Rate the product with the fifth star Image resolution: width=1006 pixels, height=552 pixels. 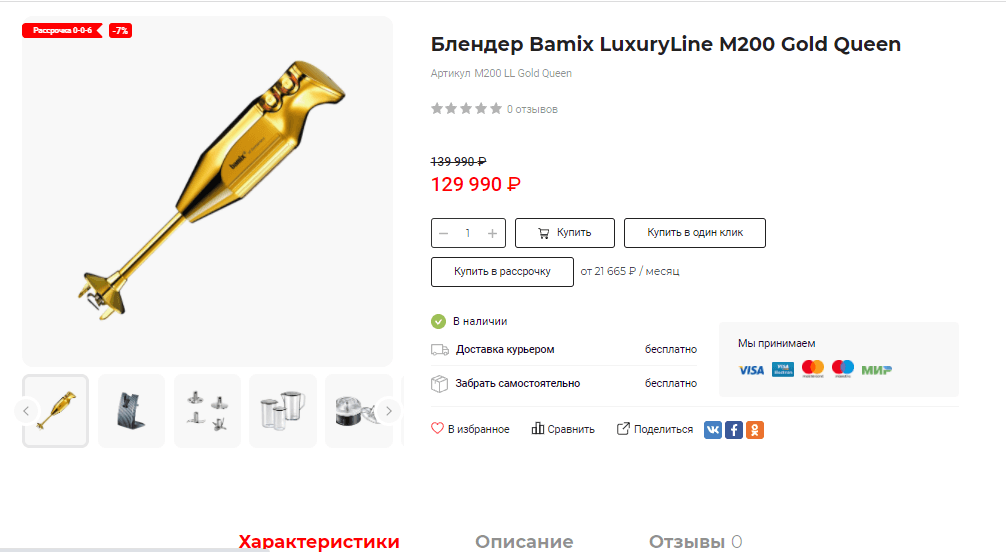pos(496,108)
